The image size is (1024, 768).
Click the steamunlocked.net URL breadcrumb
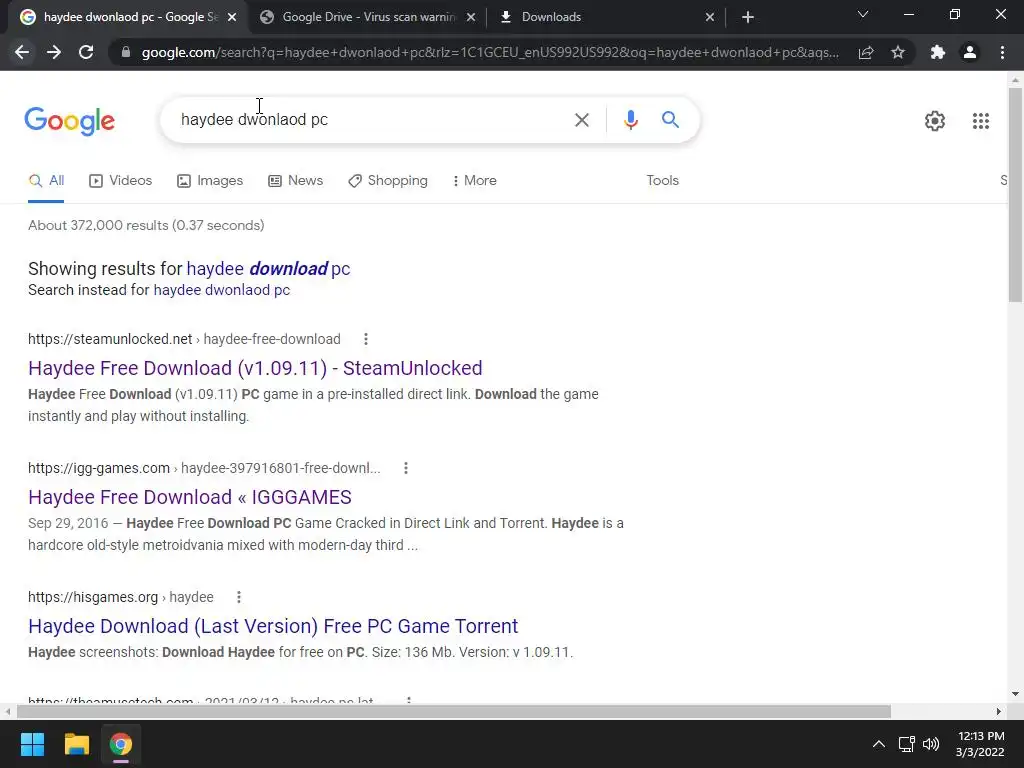click(x=184, y=339)
